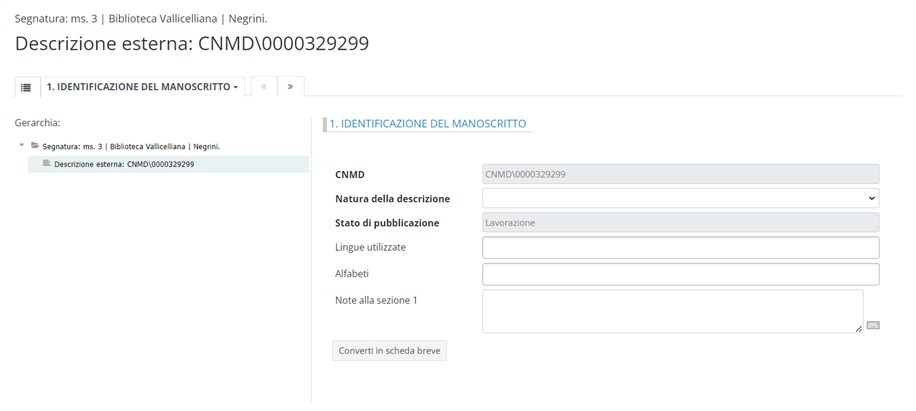916x411 pixels.
Task: Click into the Alfabeti field
Action: 680,274
